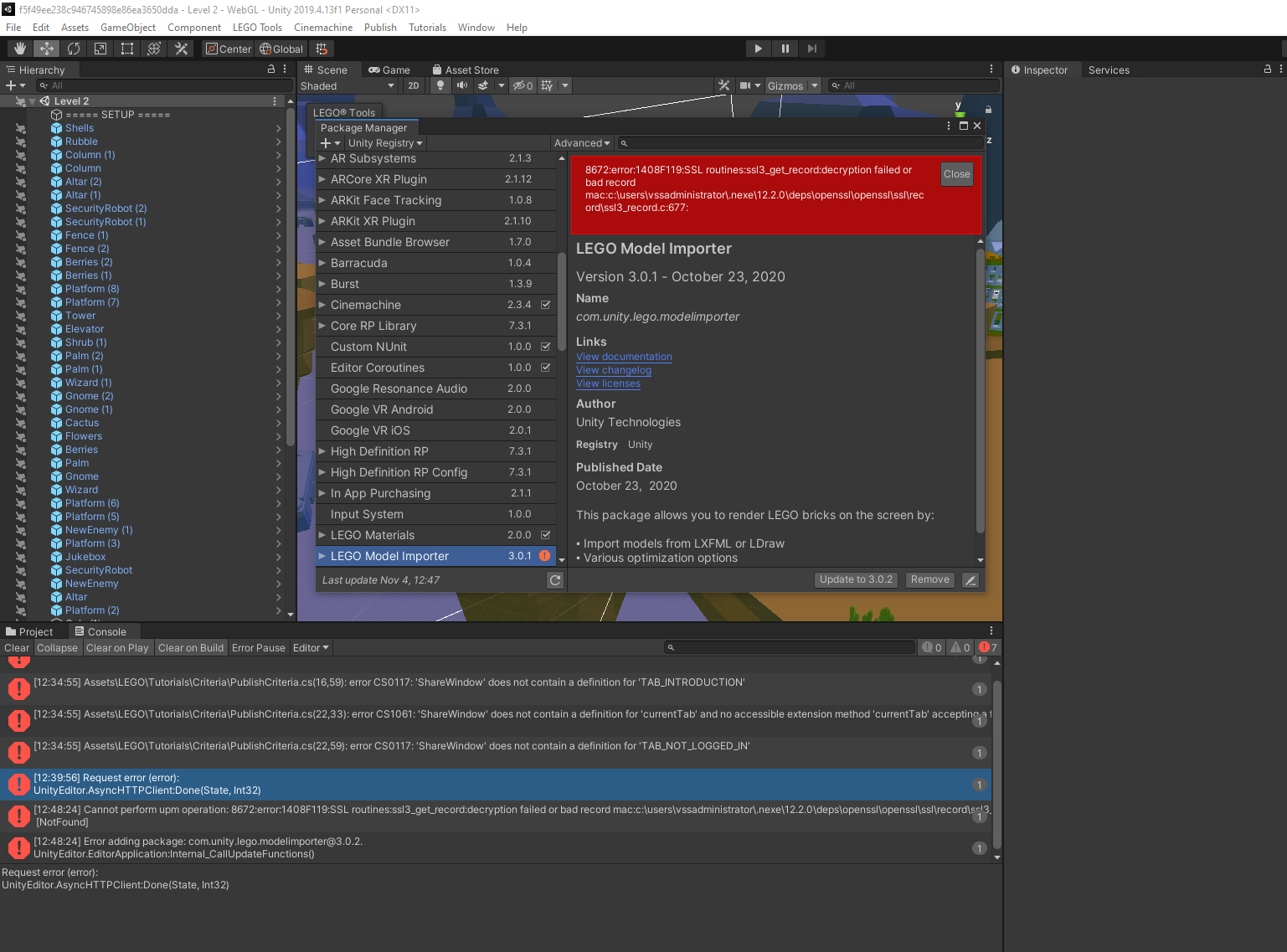Open the scene audio mute icon
The width and height of the screenshot is (1287, 952).
click(461, 85)
